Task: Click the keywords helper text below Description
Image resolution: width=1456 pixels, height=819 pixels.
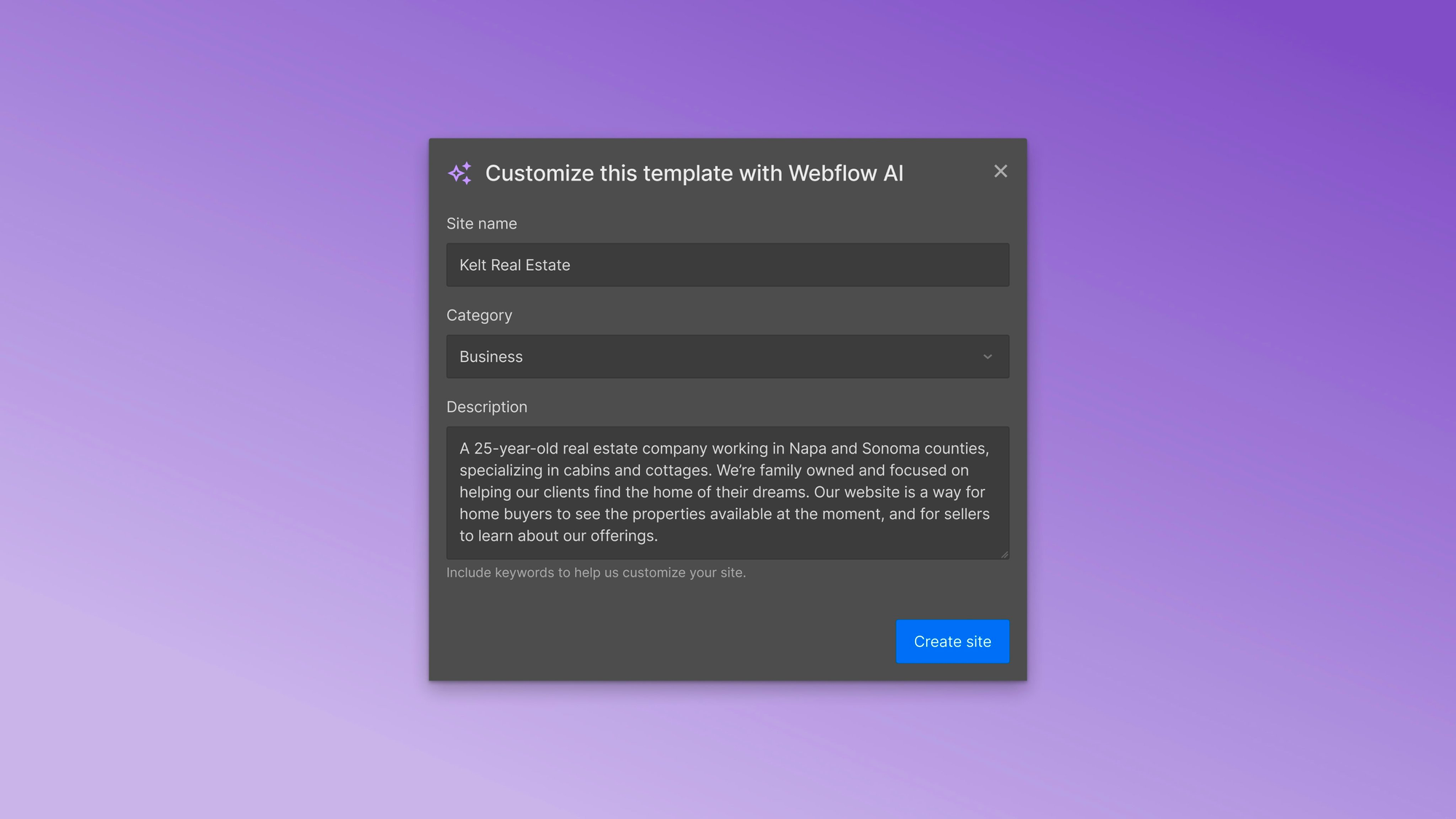Action: tap(596, 573)
